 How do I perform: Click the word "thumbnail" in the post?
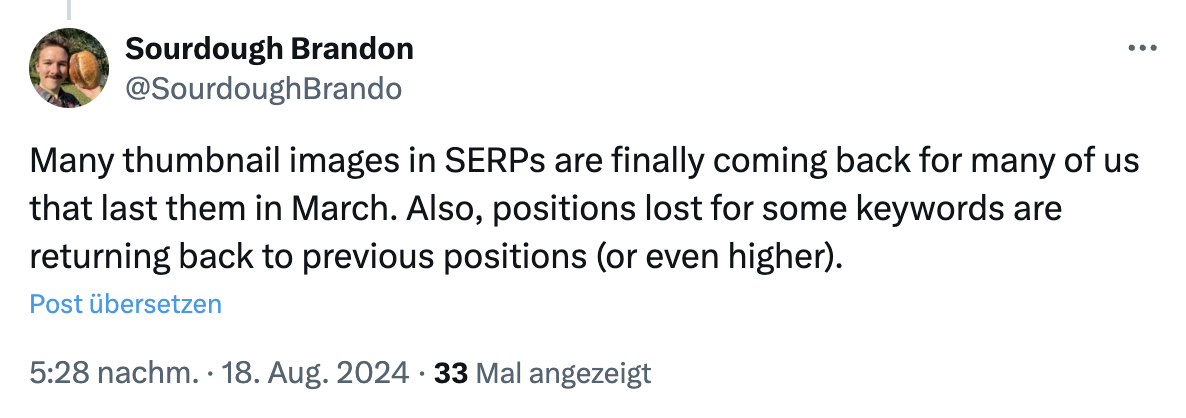click(x=176, y=161)
